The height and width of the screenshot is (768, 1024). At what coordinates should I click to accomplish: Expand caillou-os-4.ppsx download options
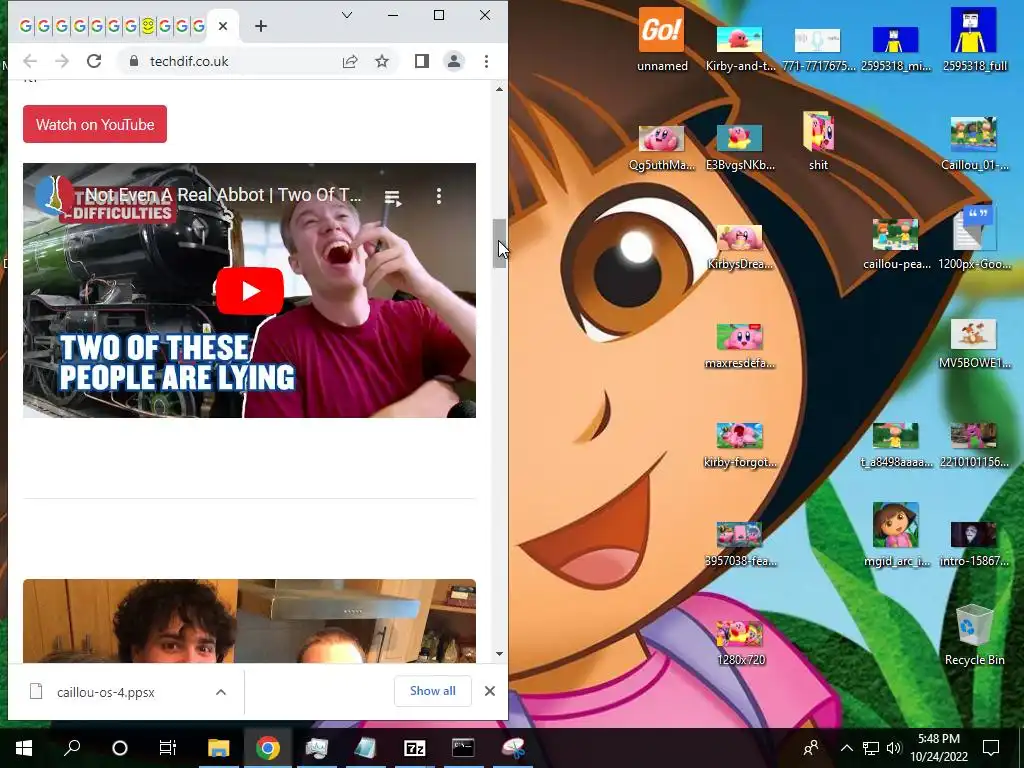point(221,692)
